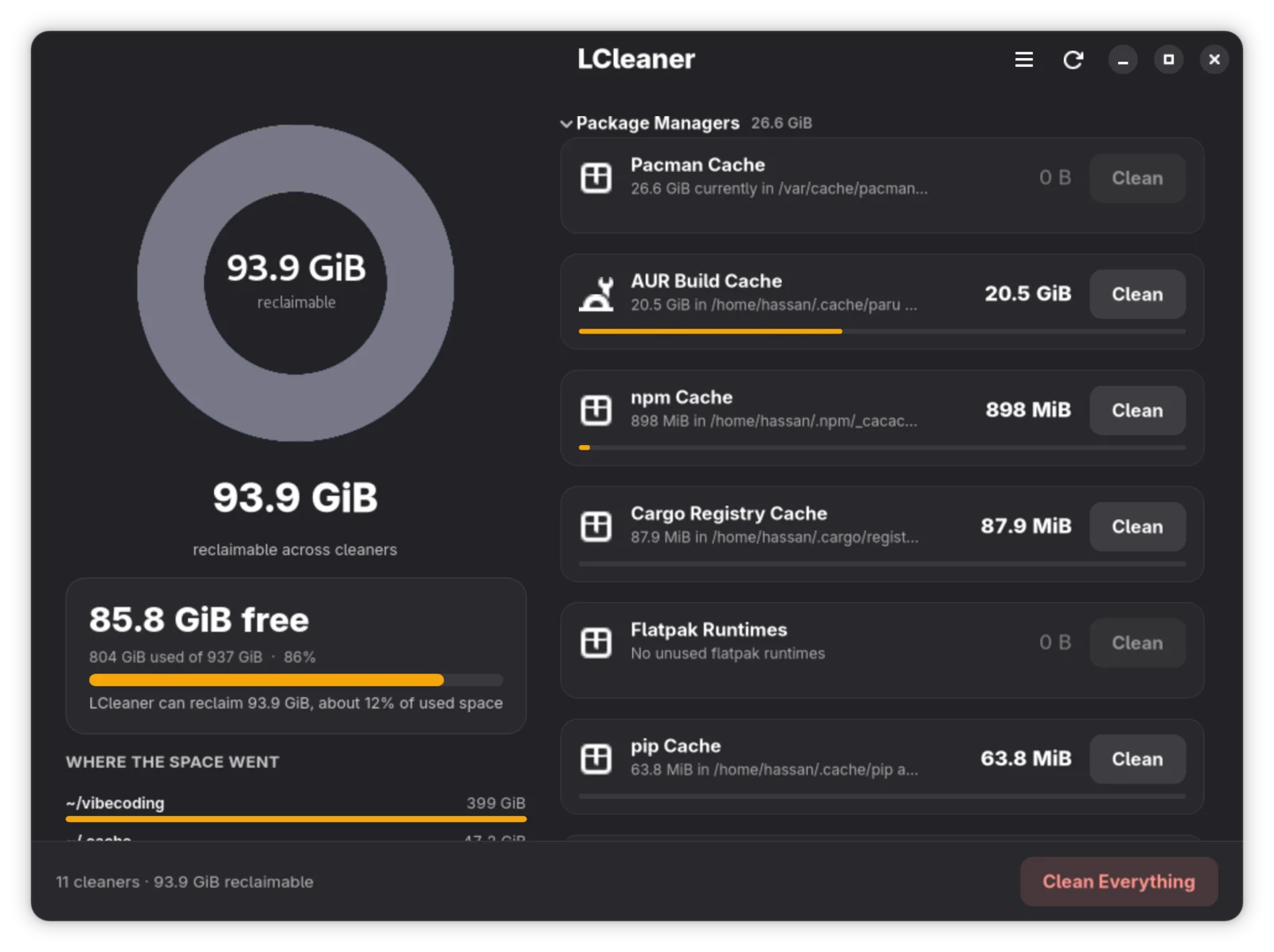Viewport: 1274px width, 952px height.
Task: Close the LCleaner window
Action: click(1214, 60)
